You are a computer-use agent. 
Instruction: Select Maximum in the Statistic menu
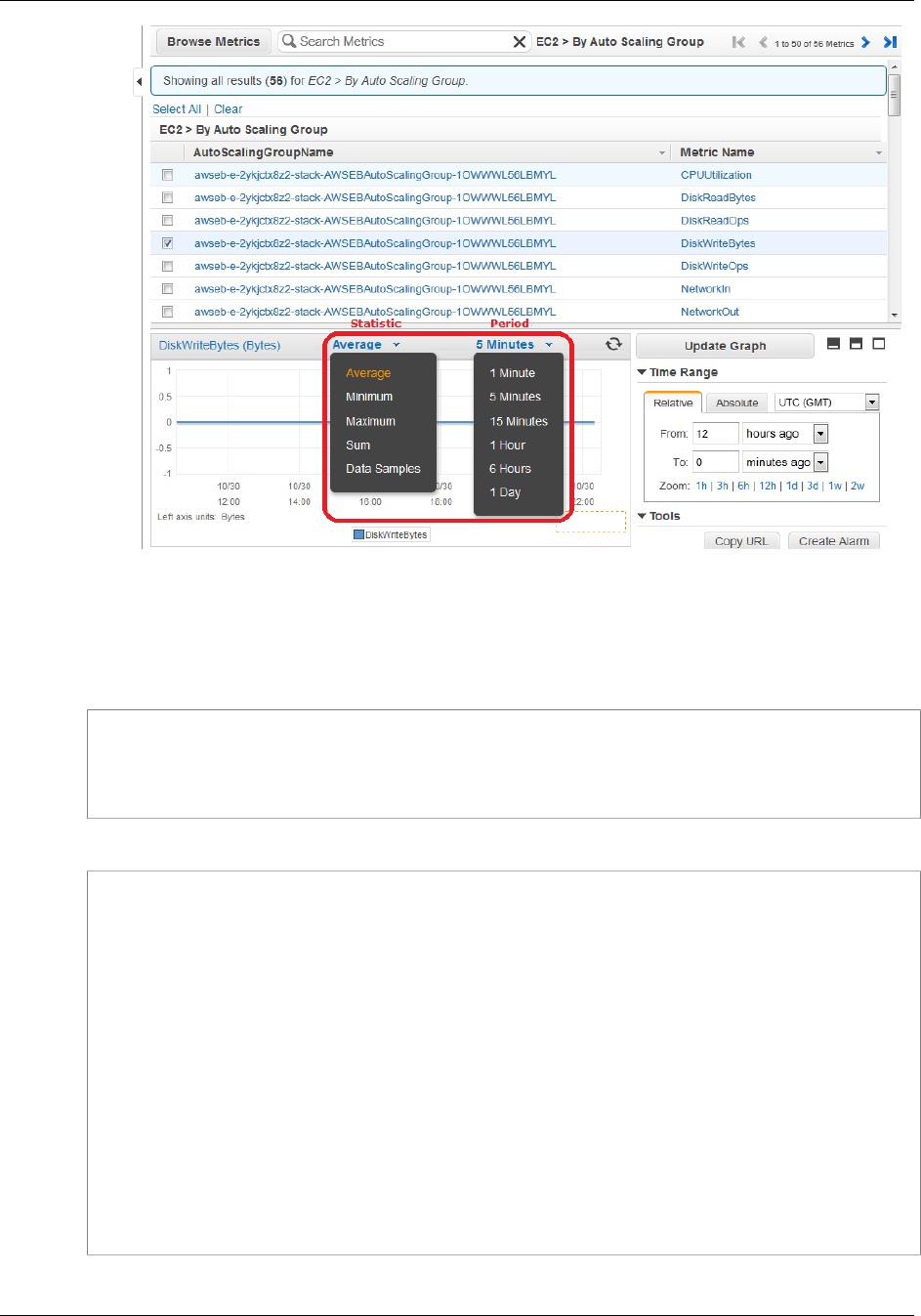(370, 421)
